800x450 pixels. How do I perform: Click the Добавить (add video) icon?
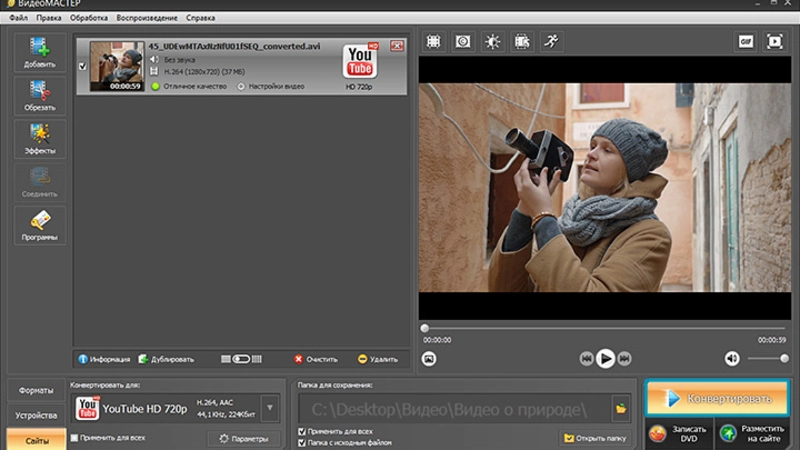point(40,52)
